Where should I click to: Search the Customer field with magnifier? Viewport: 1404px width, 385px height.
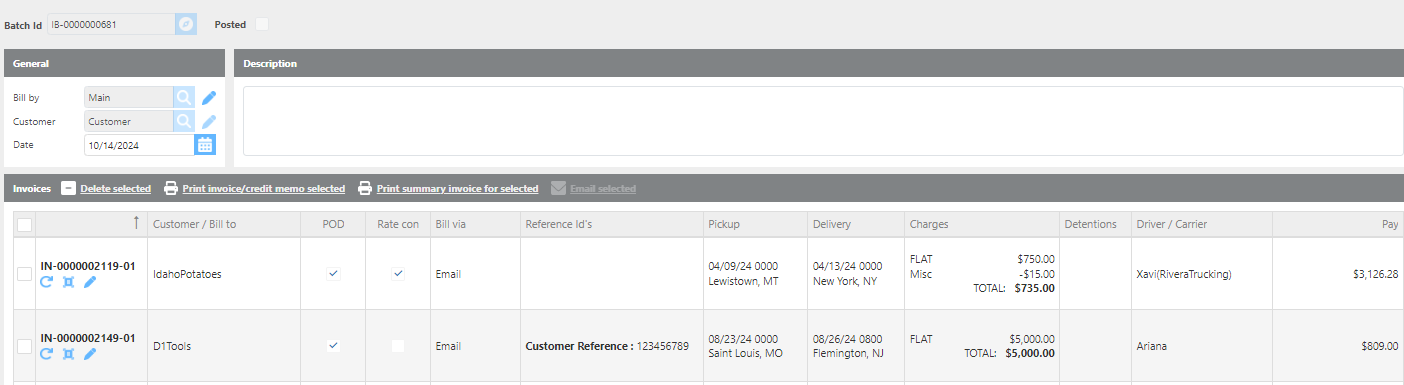[x=184, y=121]
